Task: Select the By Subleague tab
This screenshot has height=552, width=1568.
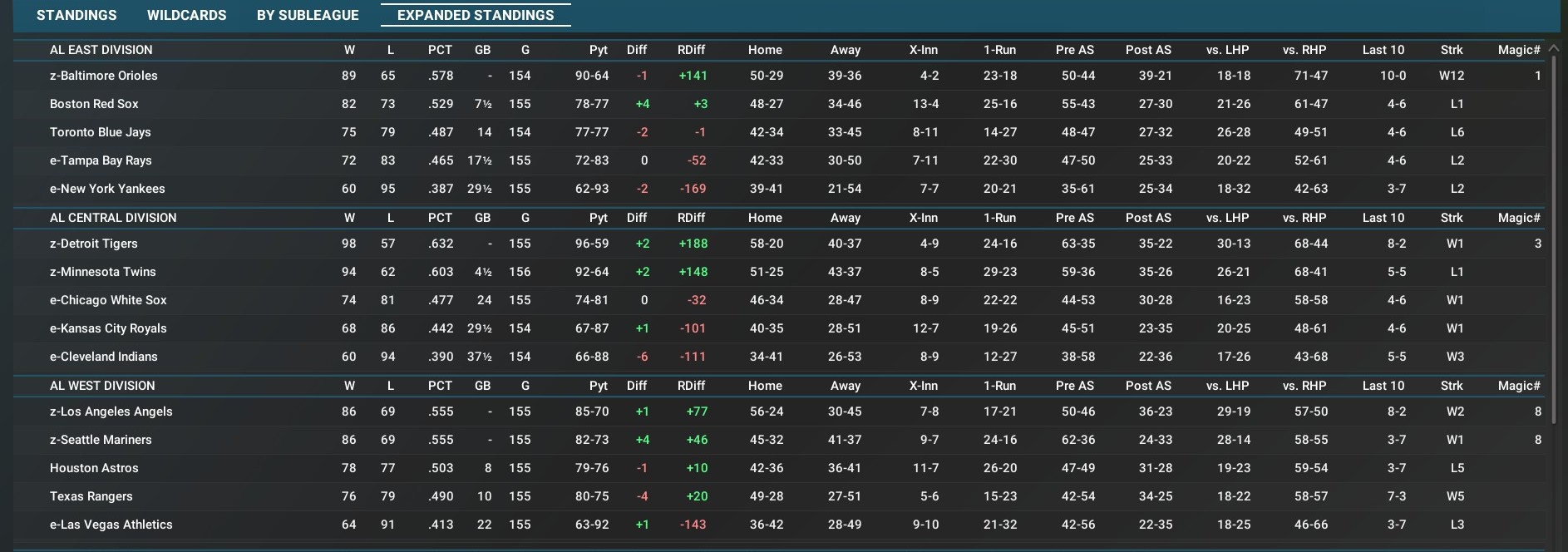Action: (x=308, y=15)
